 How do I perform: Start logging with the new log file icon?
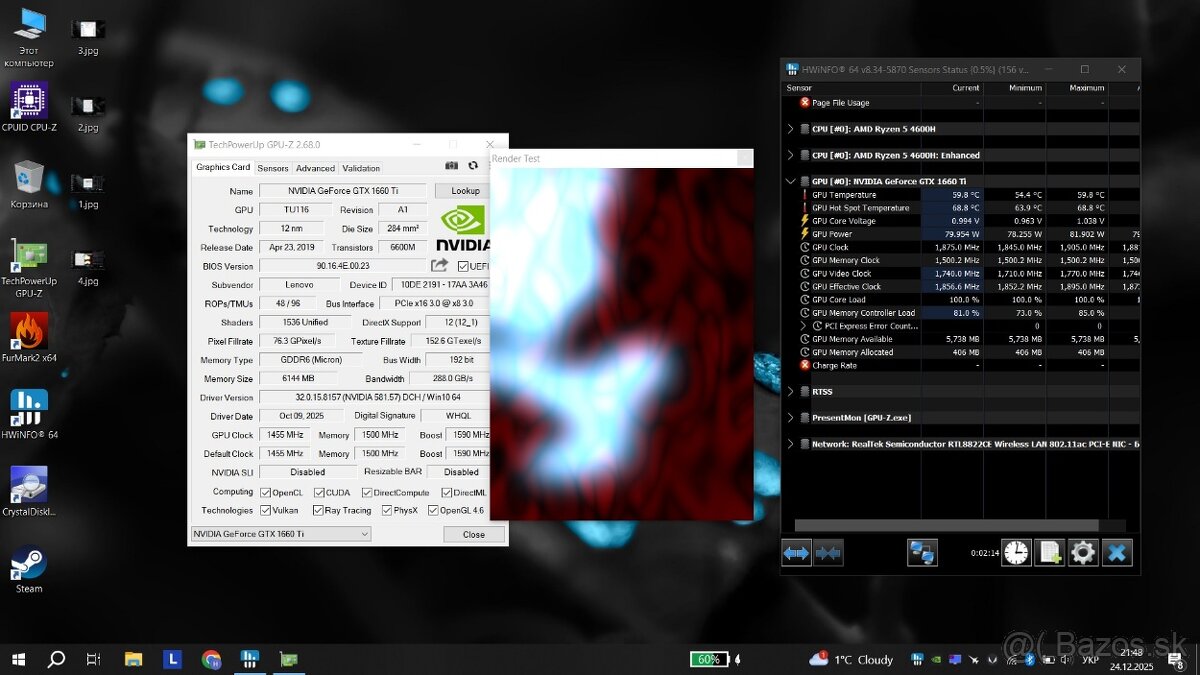(x=1049, y=552)
